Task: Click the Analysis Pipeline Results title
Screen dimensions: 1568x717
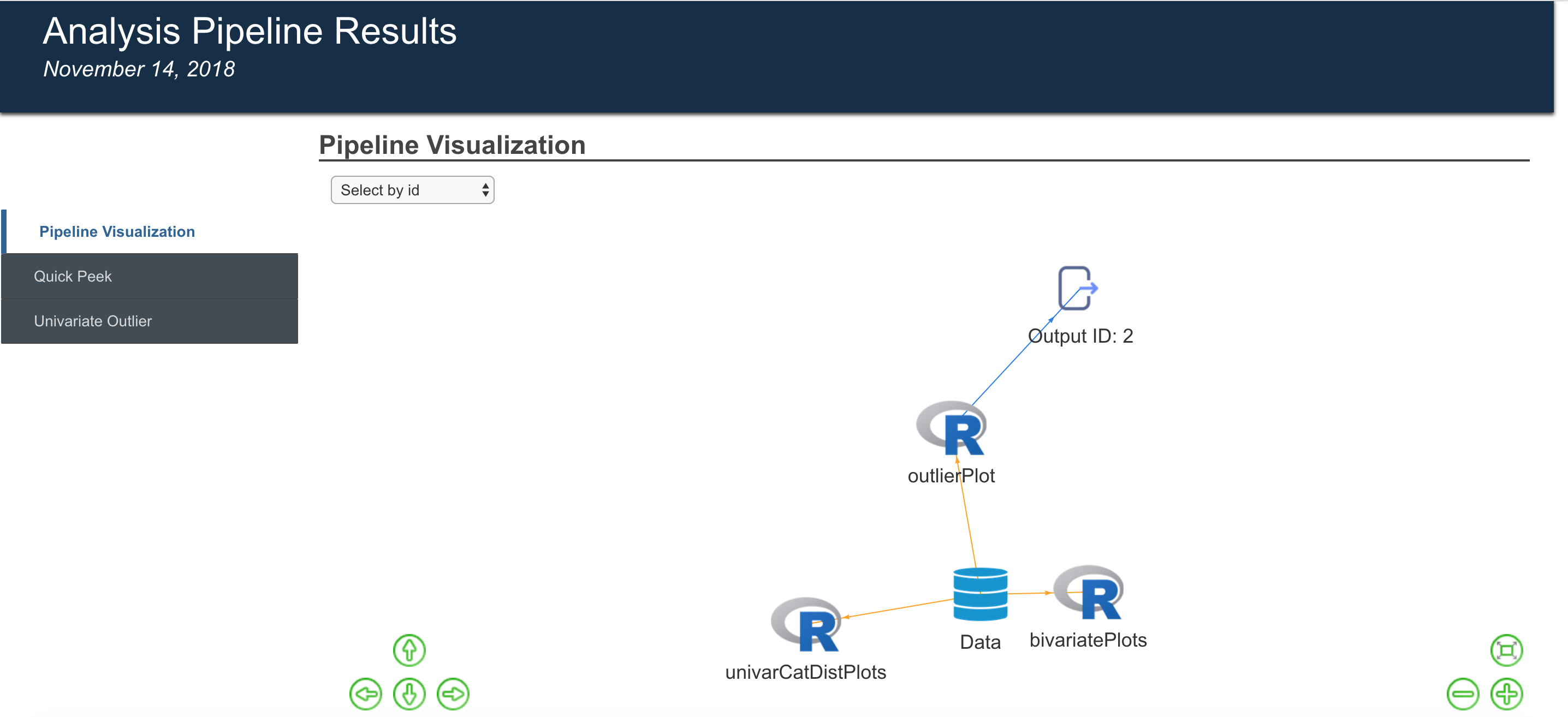Action: tap(250, 31)
